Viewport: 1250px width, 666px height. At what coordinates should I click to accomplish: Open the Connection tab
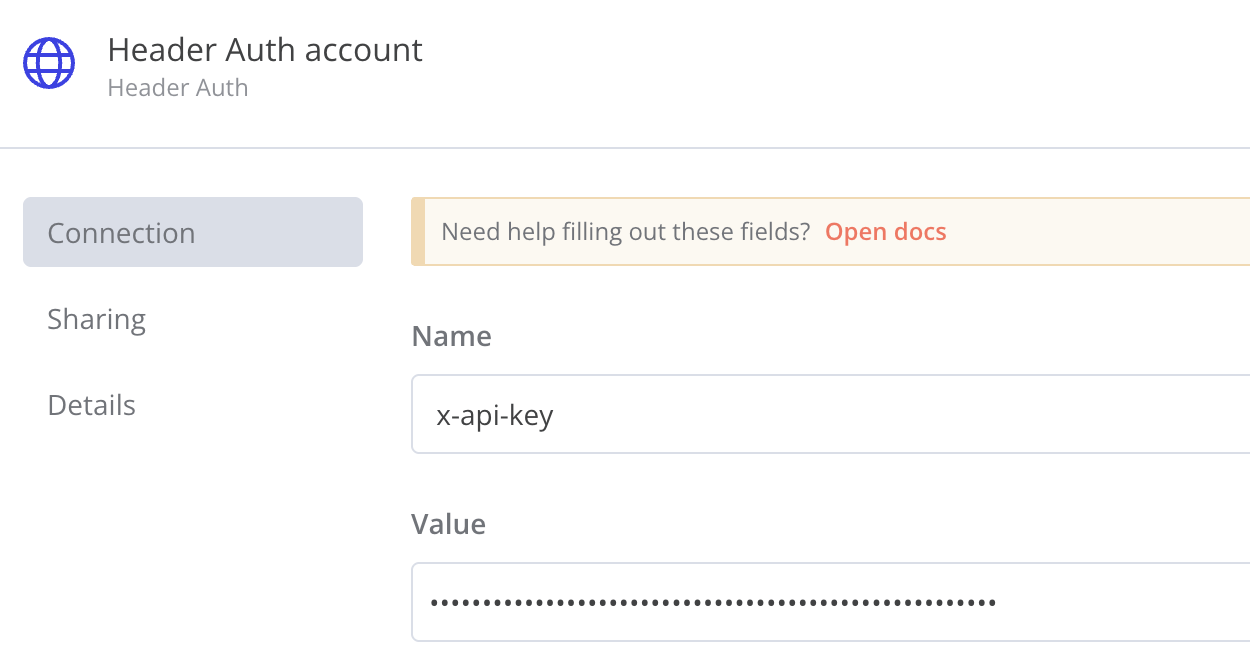(x=192, y=233)
